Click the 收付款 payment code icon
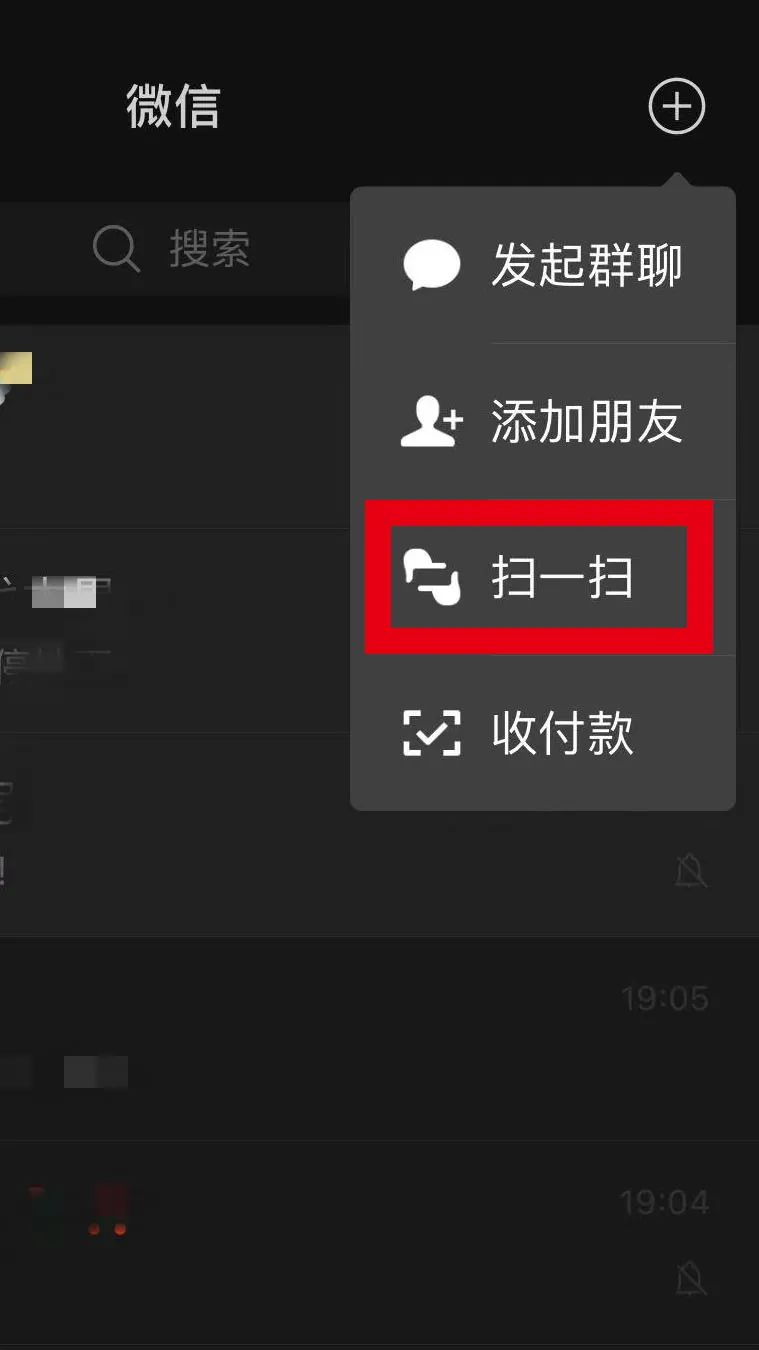 431,733
